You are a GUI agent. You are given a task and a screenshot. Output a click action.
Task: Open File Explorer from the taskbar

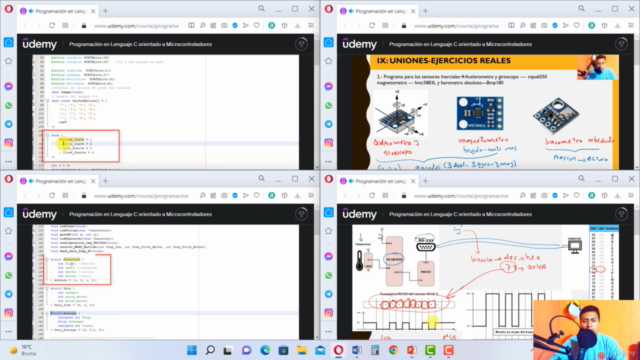(302, 350)
